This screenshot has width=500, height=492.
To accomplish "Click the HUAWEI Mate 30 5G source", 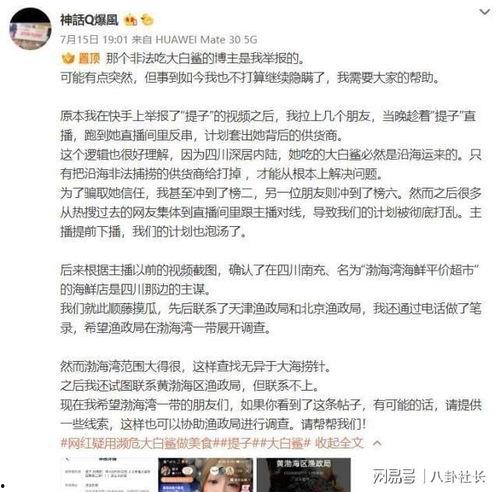I will pos(206,40).
